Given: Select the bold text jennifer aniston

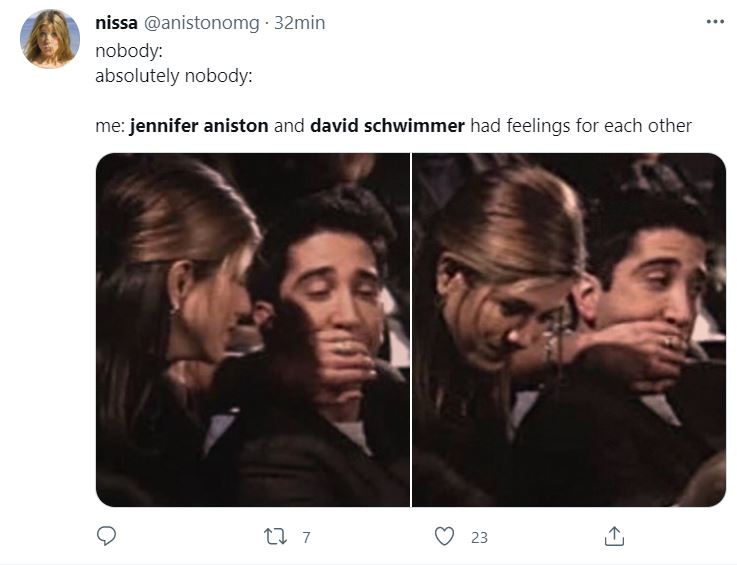Looking at the screenshot, I should tap(199, 126).
